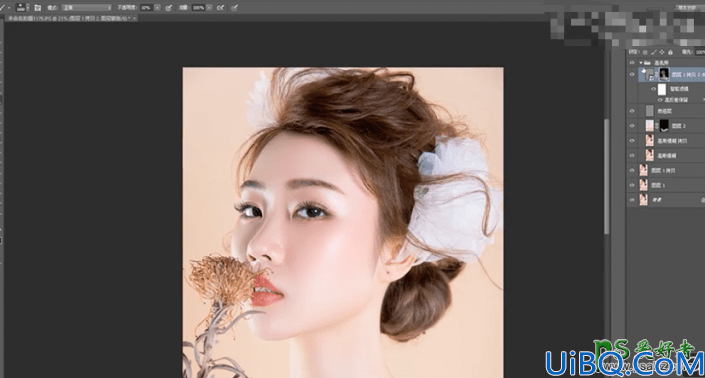The height and width of the screenshot is (378, 705).
Task: Select the 图层 1 拷贝 layer thumbnail
Action: 644,170
